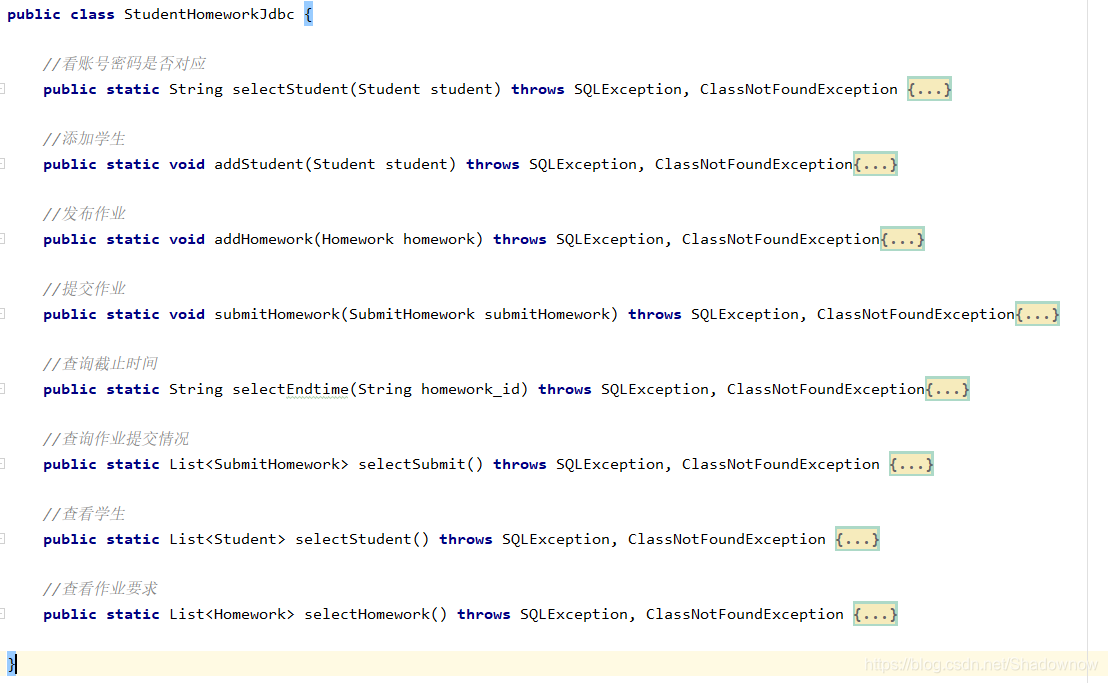Click gutter fold marker beside submitHomework line

coord(2,314)
